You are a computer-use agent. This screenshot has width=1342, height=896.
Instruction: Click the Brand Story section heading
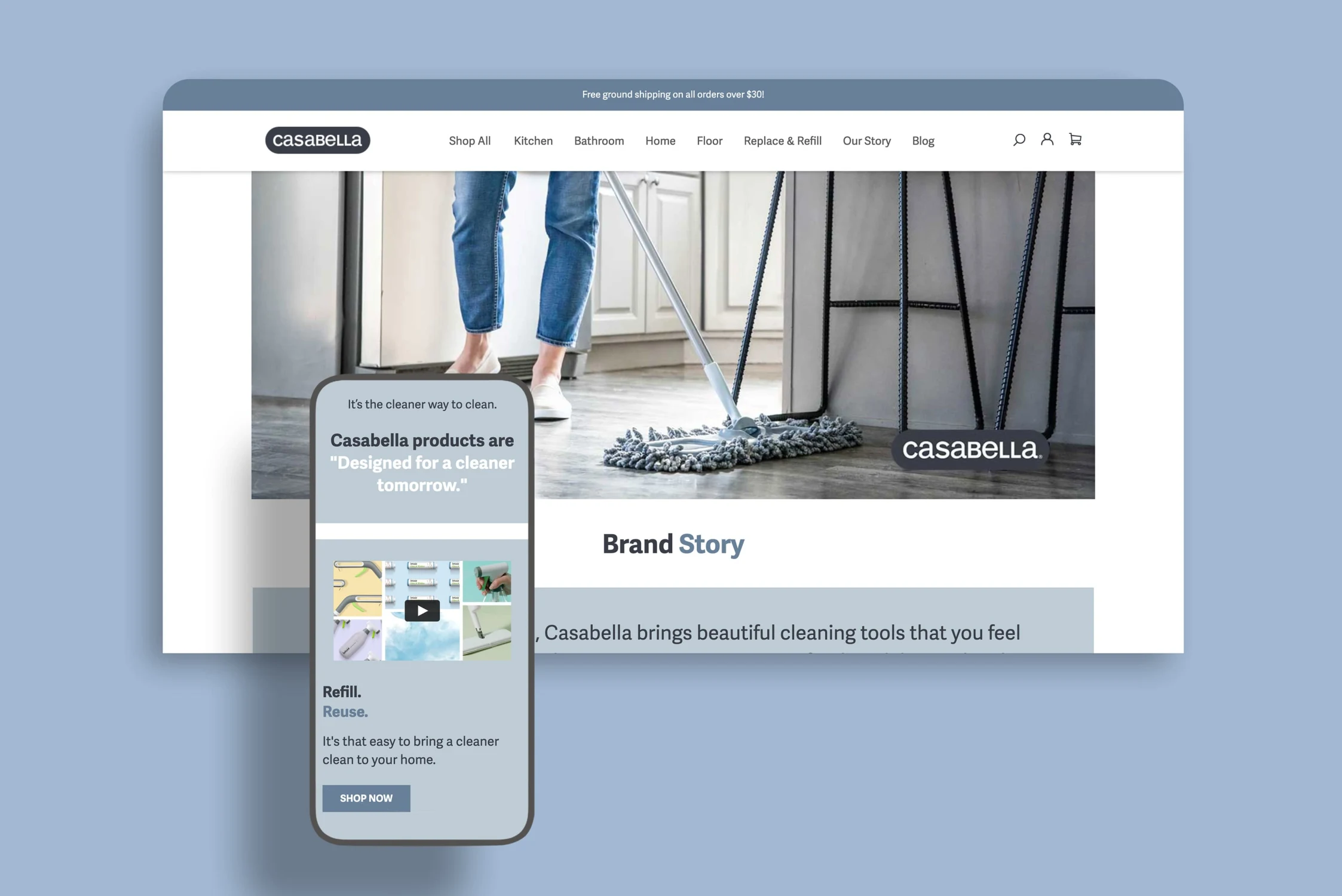pos(673,543)
